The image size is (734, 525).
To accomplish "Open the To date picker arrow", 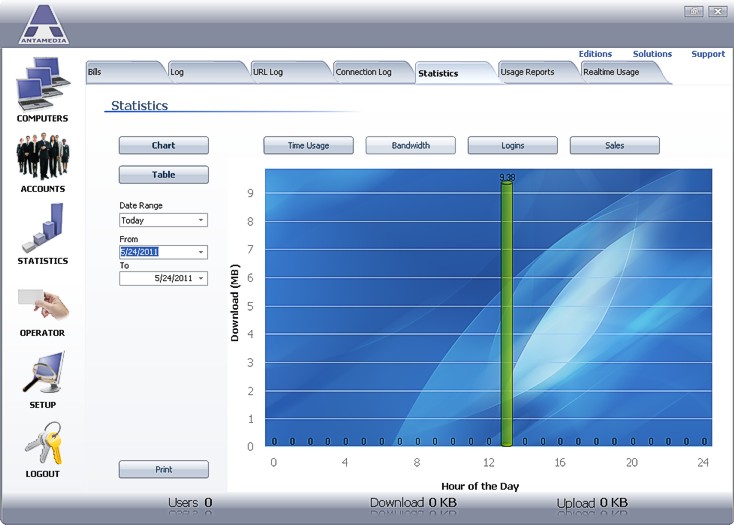I will pyautogui.click(x=201, y=278).
